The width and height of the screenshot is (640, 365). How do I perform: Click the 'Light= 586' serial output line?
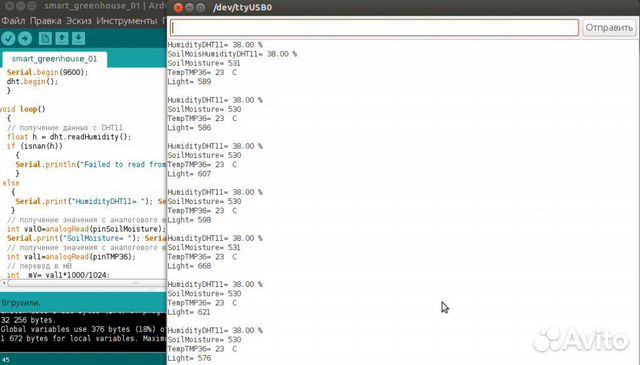[x=189, y=128]
